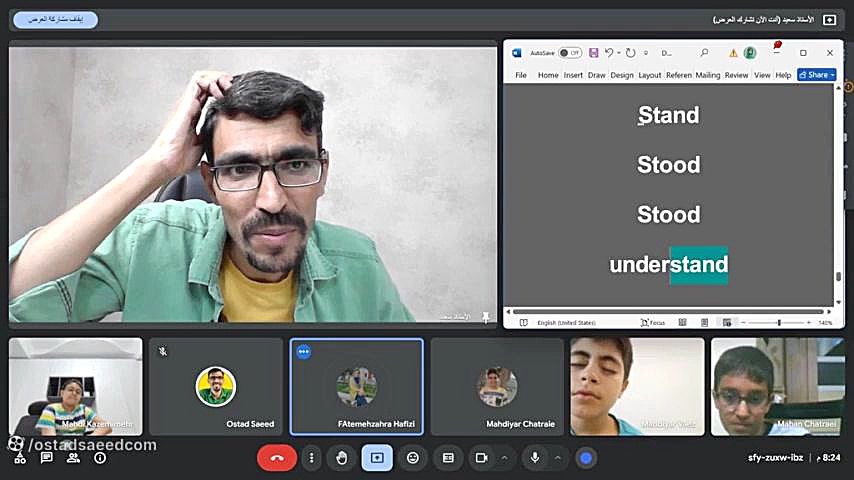The height and width of the screenshot is (480, 854).
Task: Open the activities shapes icon
Action: coord(20,459)
